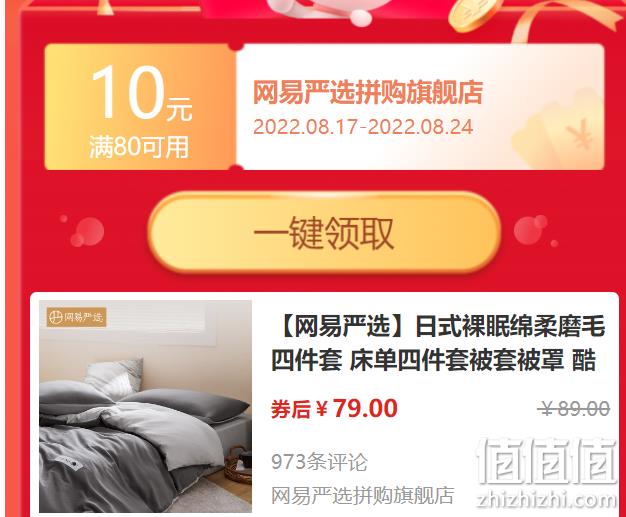Open the 日式裸眠绵柔磨毛四件套 product title
The height and width of the screenshot is (517, 626).
[438, 343]
